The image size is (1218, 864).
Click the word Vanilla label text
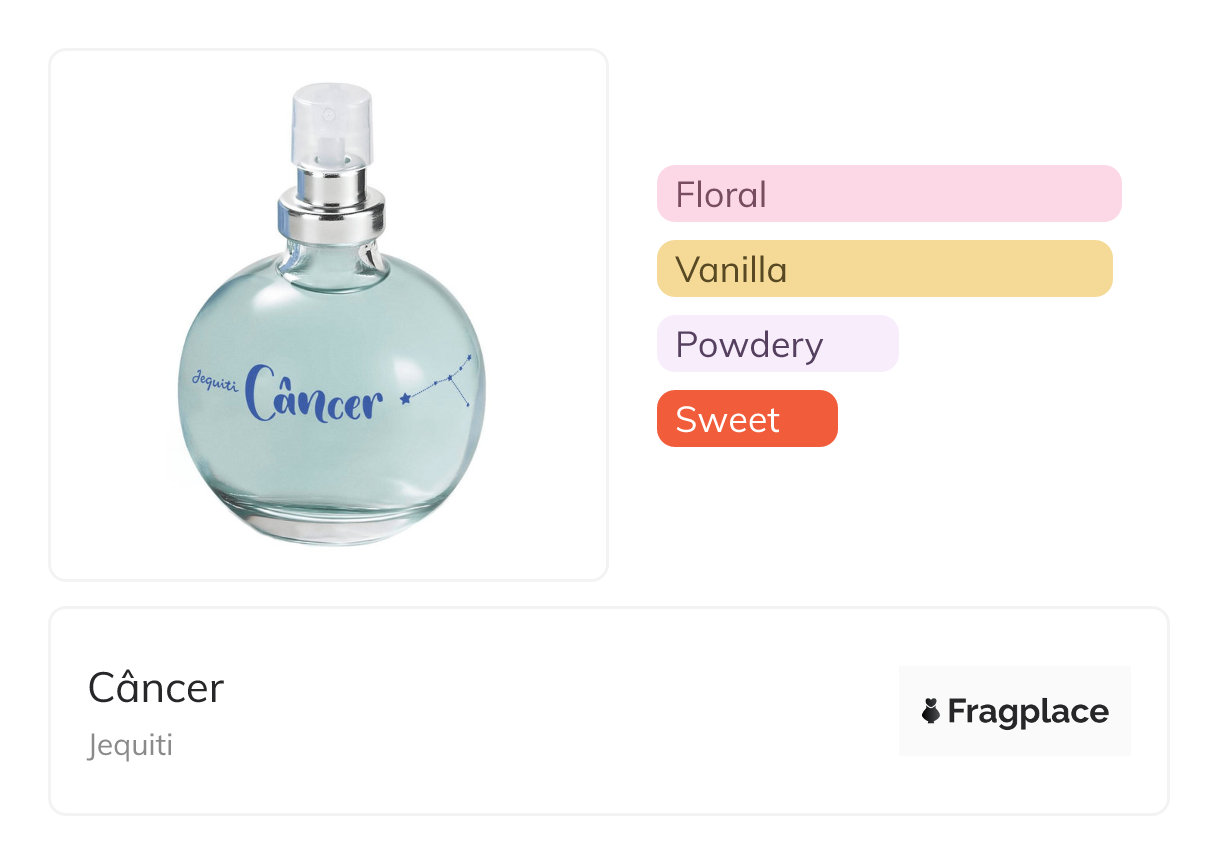[x=731, y=270]
